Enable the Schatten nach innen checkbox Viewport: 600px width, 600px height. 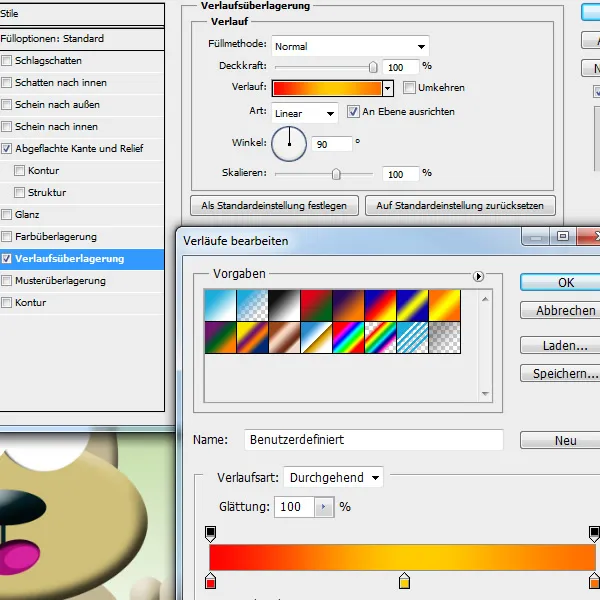[x=7, y=83]
